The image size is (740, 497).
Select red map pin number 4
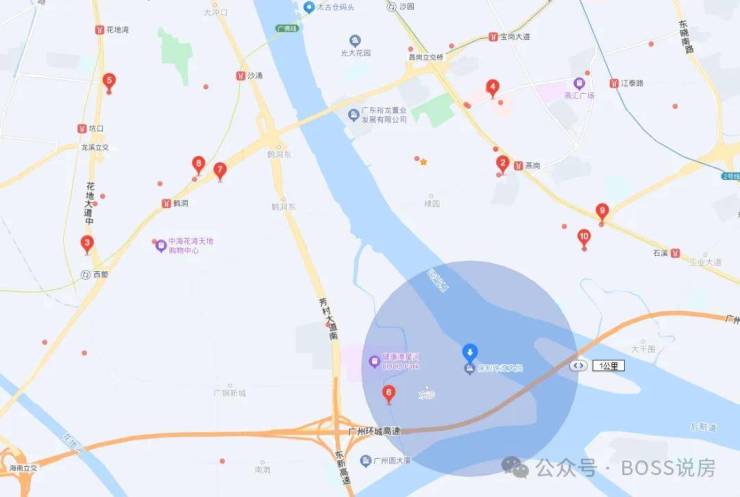click(492, 88)
